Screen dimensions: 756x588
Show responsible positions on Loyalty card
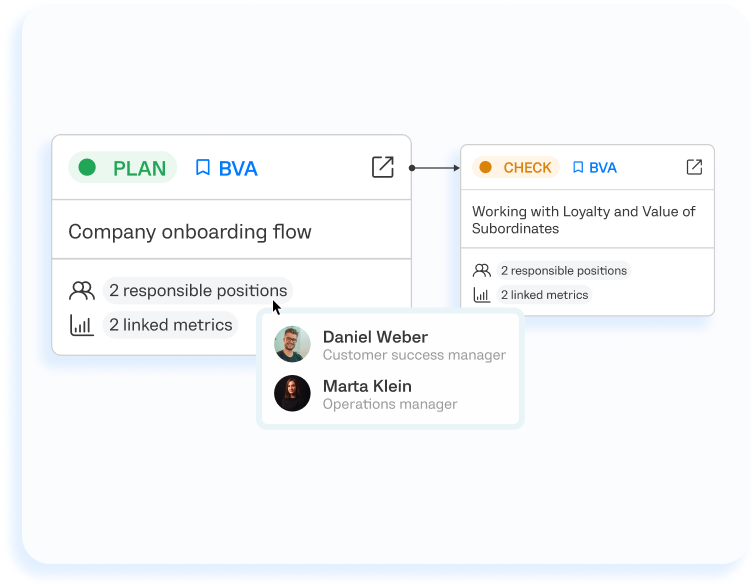click(564, 270)
